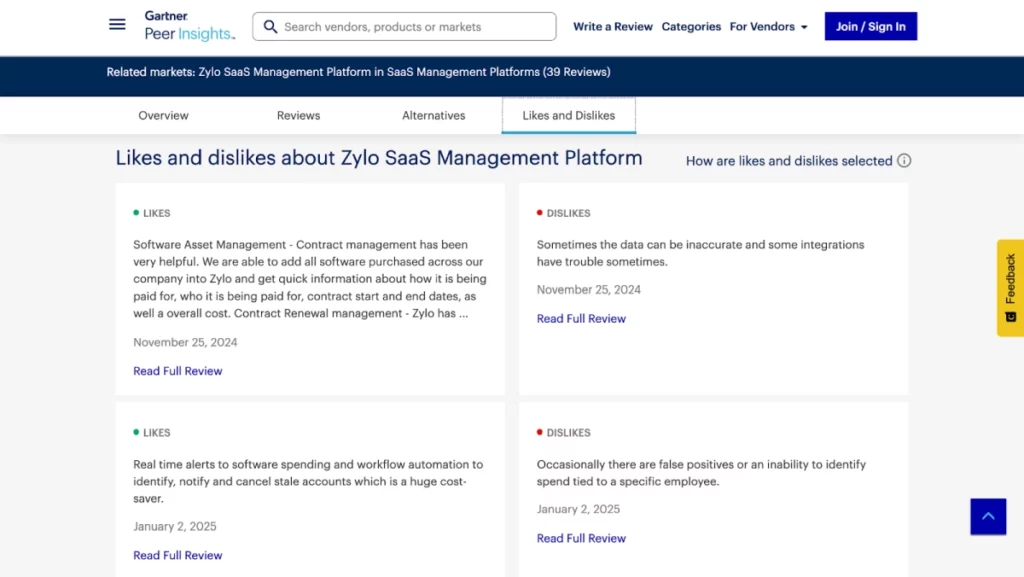Click the January 2, 2025 date under dislikes
Screen dimensions: 1024x577
(578, 509)
